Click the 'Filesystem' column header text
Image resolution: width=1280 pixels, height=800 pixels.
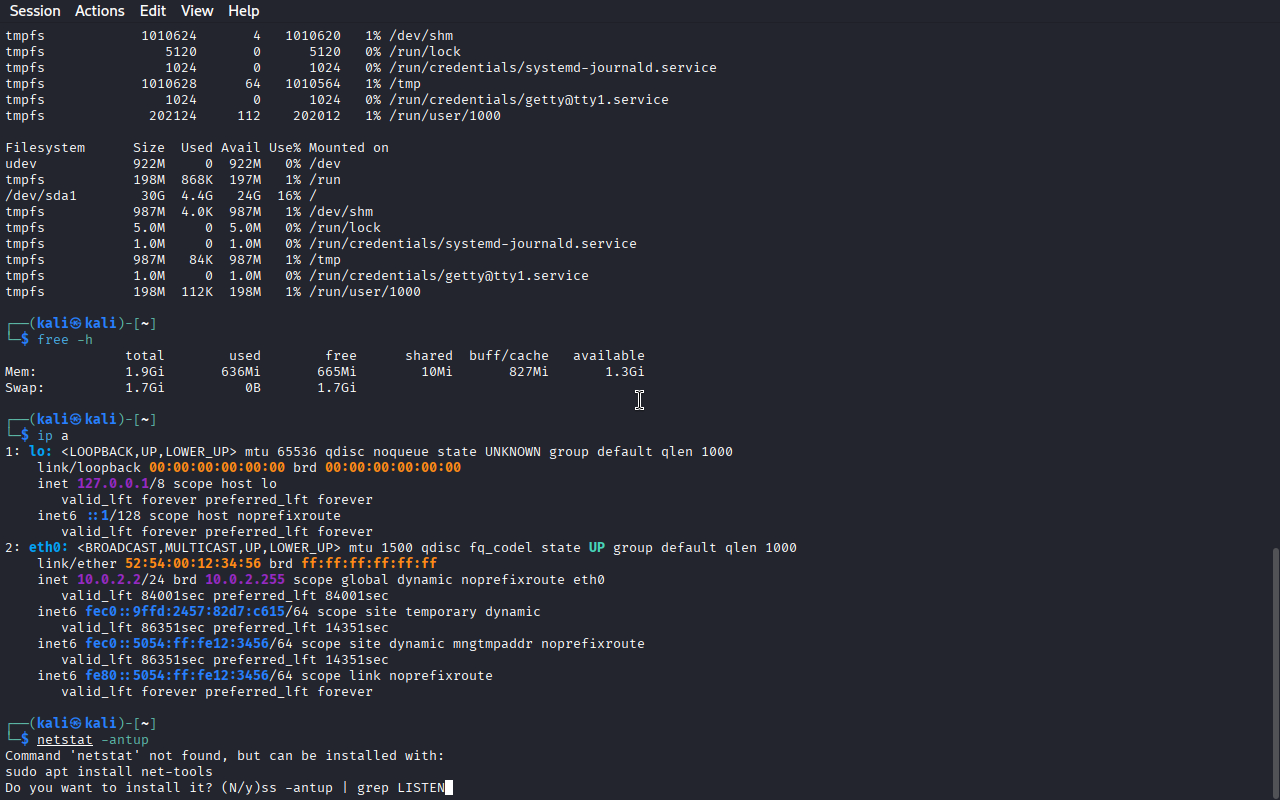45,148
